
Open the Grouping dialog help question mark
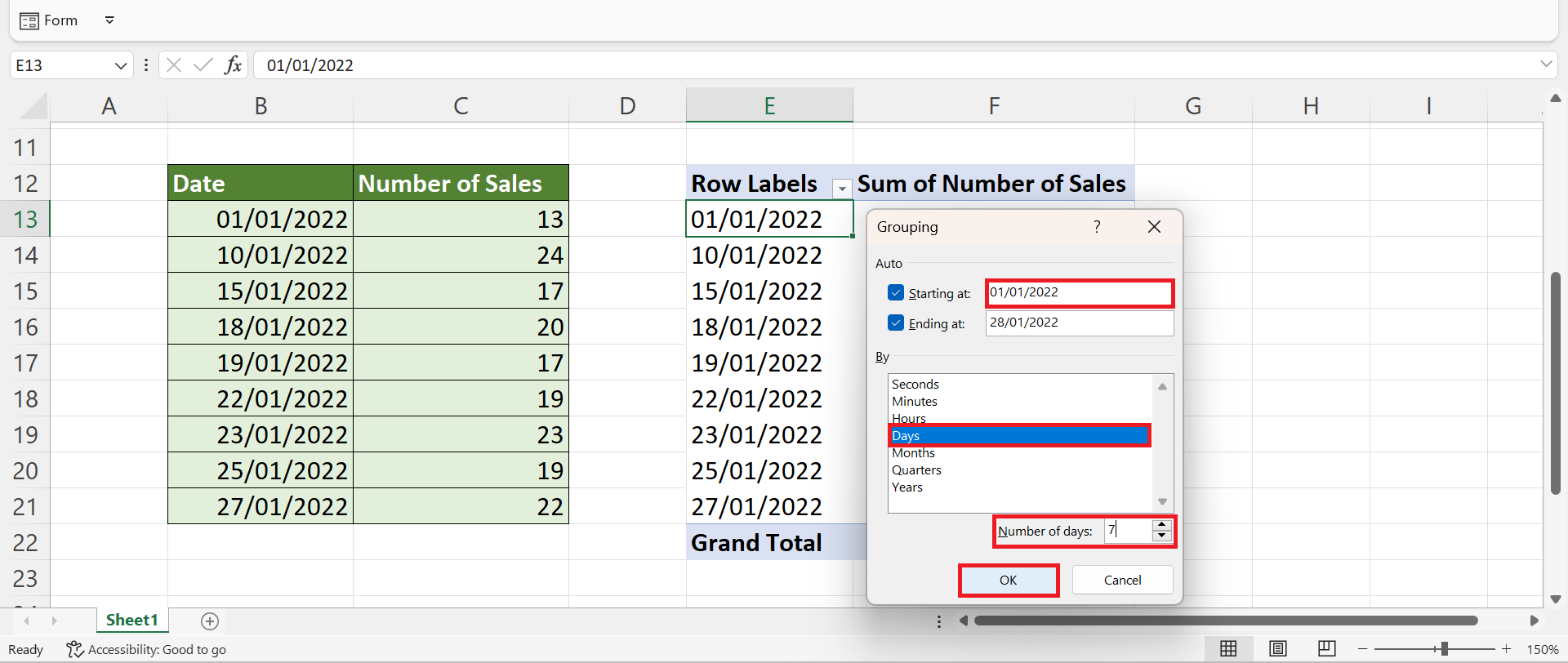click(x=1097, y=227)
